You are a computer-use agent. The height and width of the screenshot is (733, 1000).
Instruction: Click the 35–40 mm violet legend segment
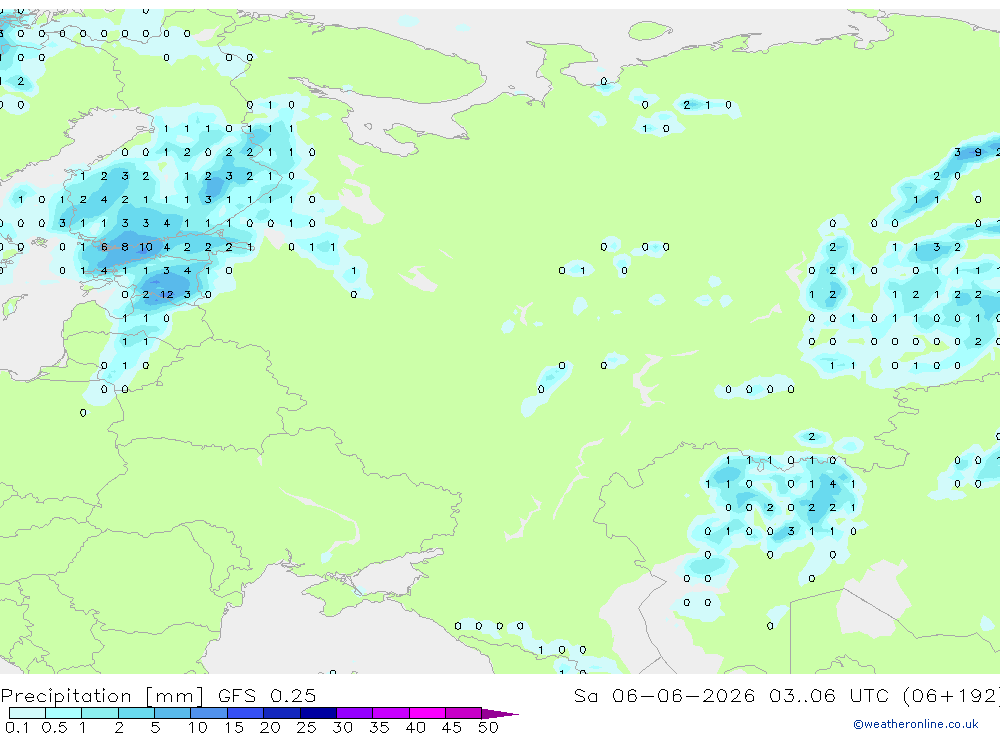coord(391,713)
